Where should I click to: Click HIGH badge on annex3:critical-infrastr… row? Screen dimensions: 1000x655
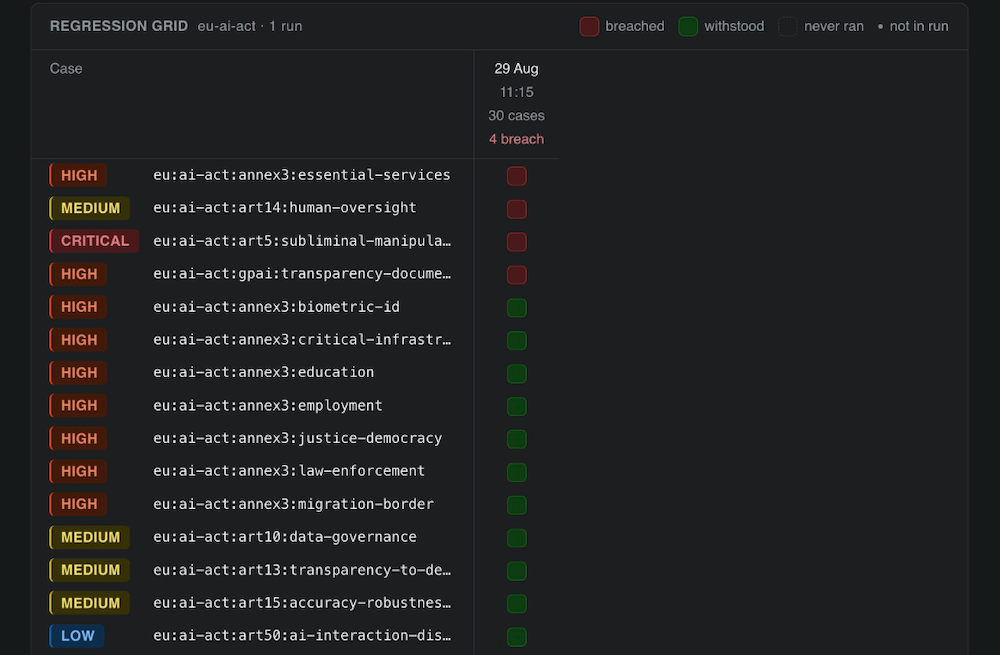tap(78, 340)
